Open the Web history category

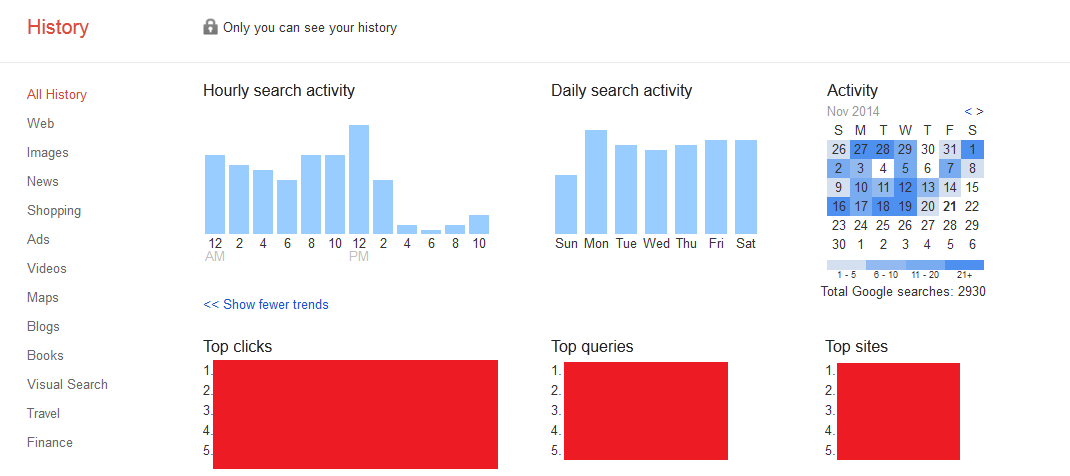click(x=41, y=123)
